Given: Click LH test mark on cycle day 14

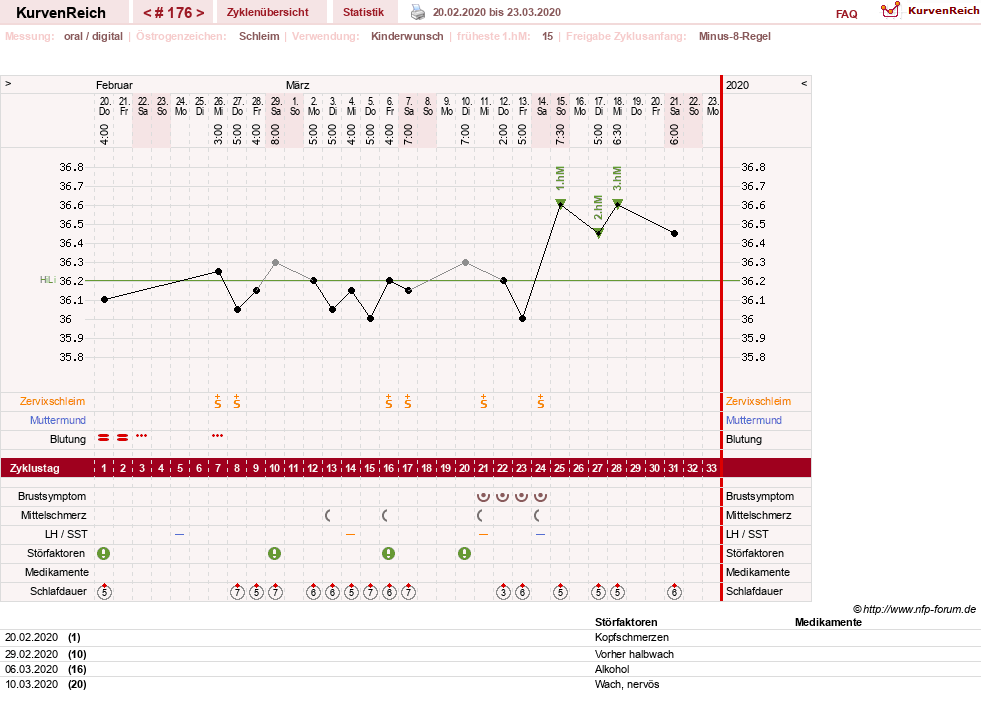Looking at the screenshot, I should pos(350,534).
